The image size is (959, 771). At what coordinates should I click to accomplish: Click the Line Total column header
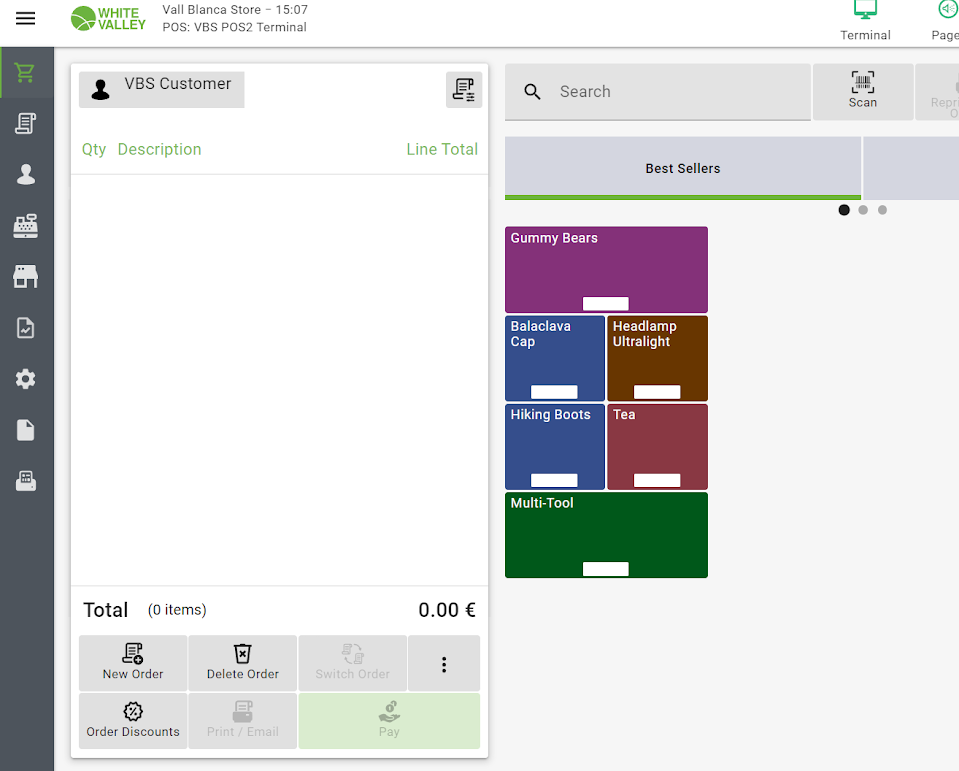(x=442, y=149)
